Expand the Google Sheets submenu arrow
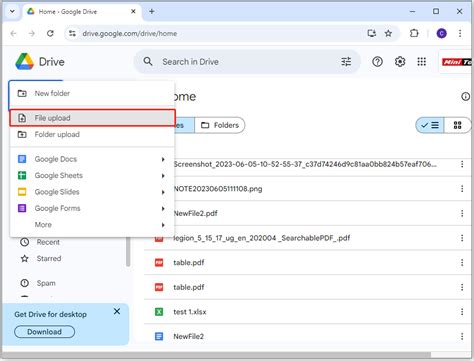 (163, 176)
